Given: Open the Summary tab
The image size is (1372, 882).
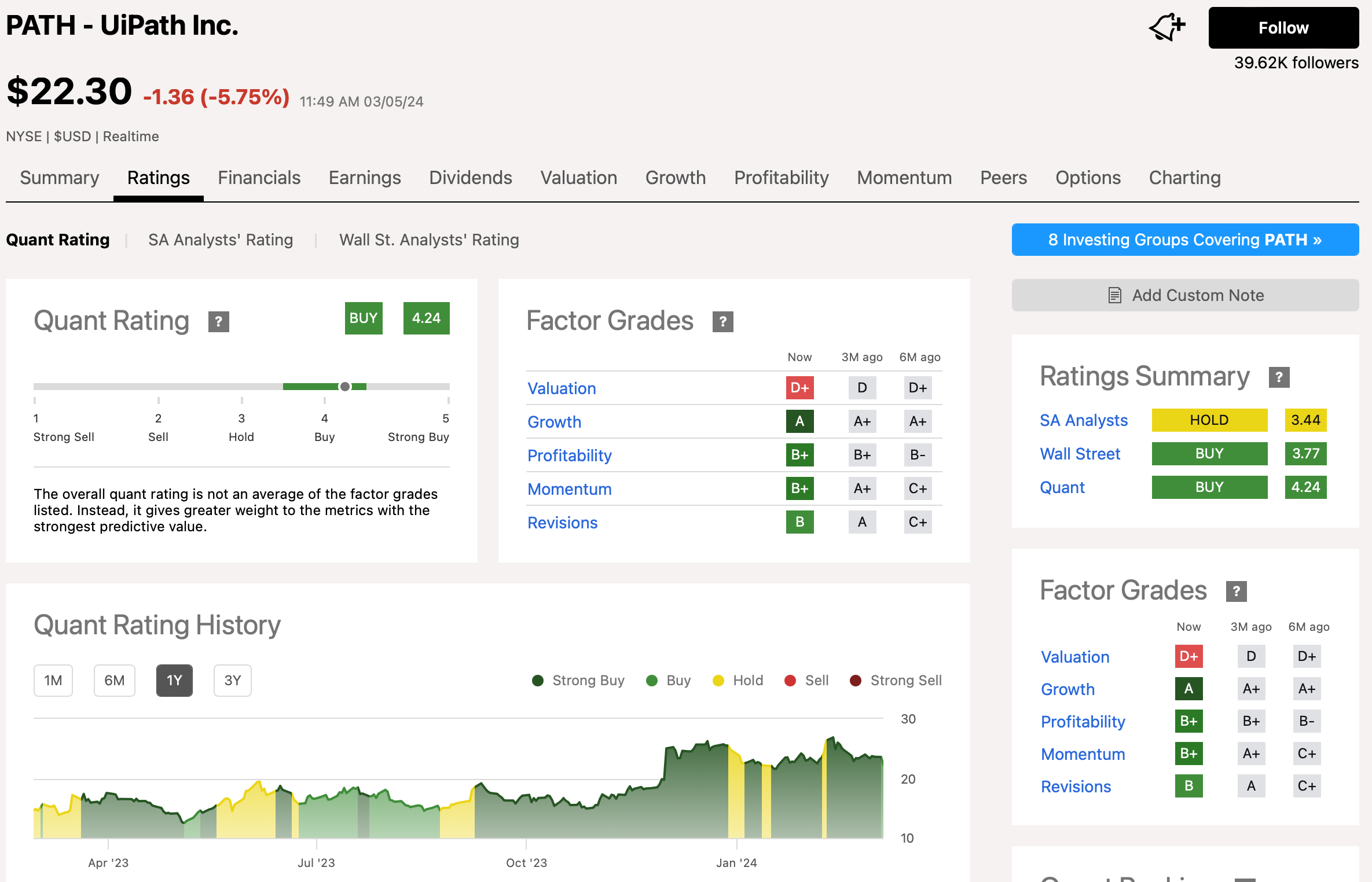Looking at the screenshot, I should (60, 178).
